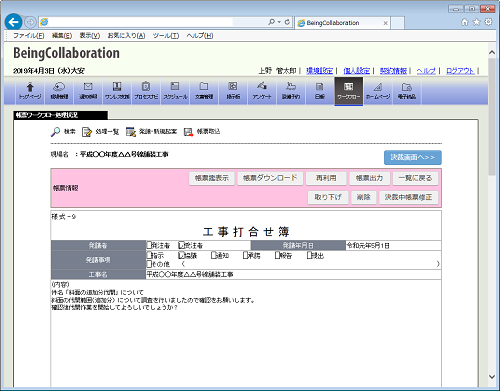The image size is (500, 391).
Task: Open the お気に入り(A) menu
Action: click(x=126, y=36)
